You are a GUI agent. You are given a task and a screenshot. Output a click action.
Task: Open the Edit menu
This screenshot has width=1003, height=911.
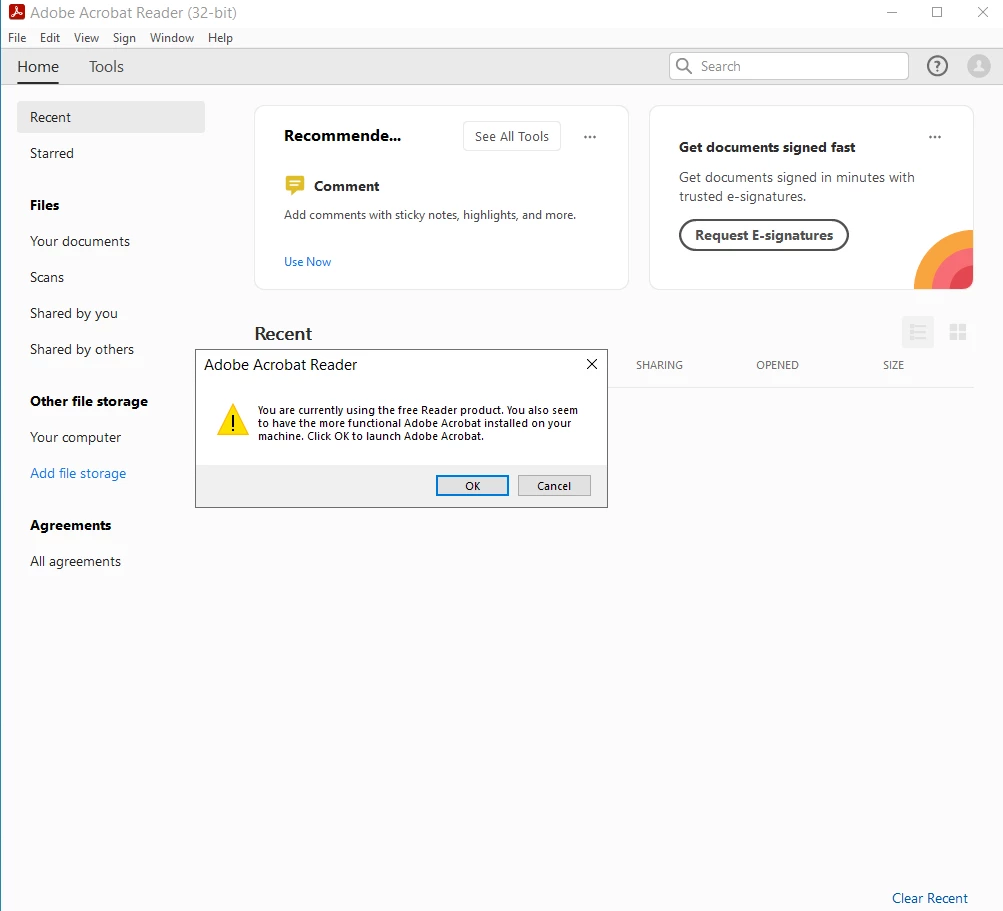50,38
